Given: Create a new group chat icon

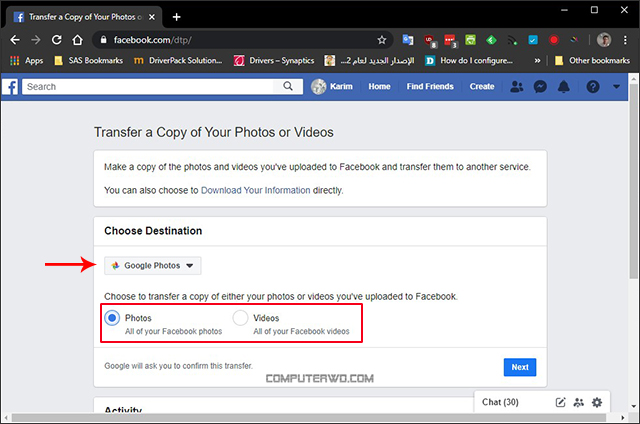Looking at the screenshot, I should point(578,402).
